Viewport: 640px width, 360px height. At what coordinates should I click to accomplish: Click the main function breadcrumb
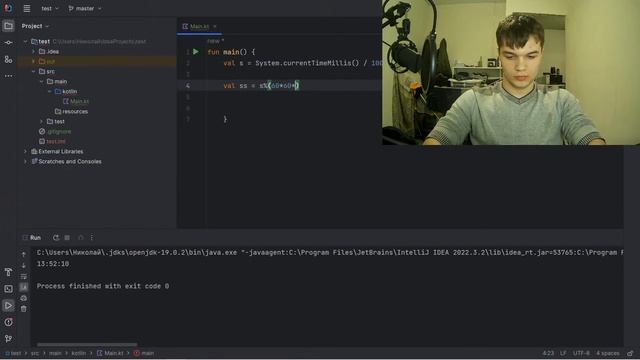(x=144, y=353)
